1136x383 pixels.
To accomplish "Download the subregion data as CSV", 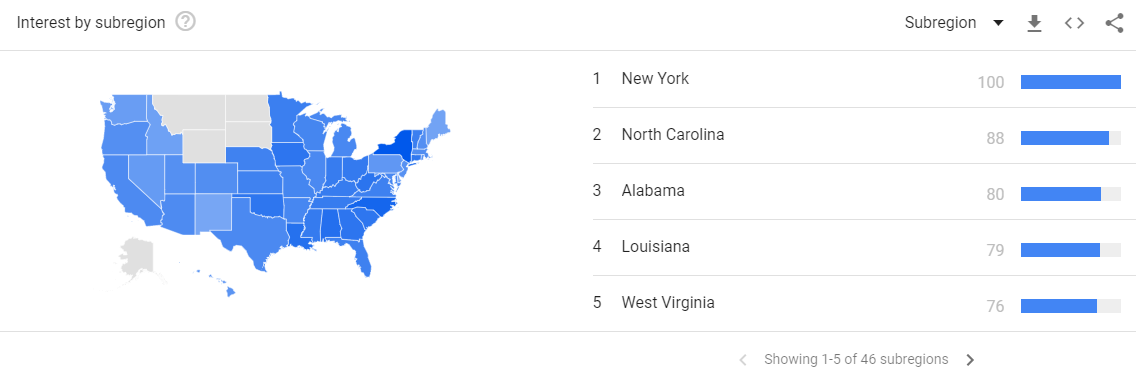I will pos(1035,23).
